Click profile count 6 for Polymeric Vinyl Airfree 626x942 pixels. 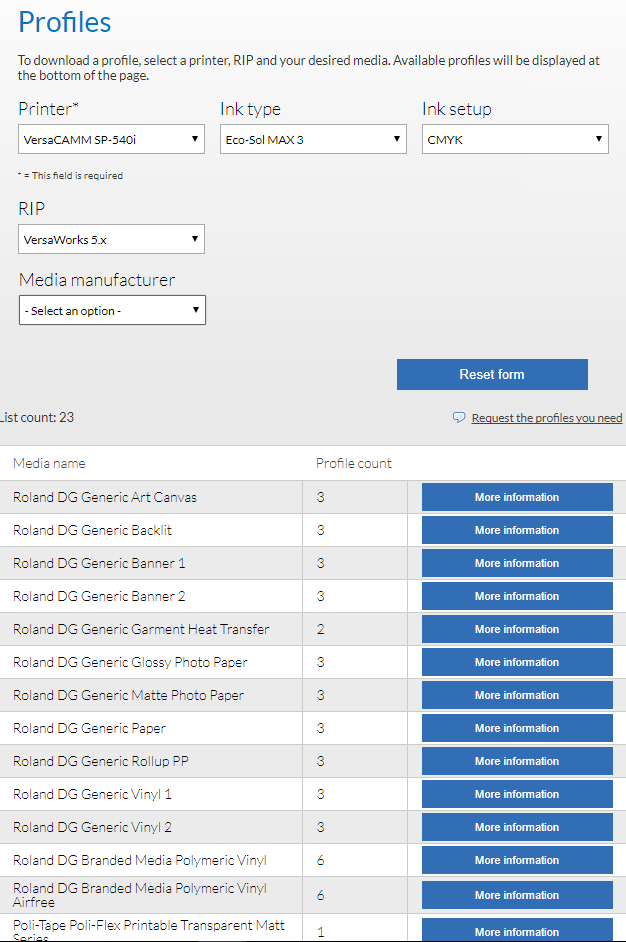(320, 895)
